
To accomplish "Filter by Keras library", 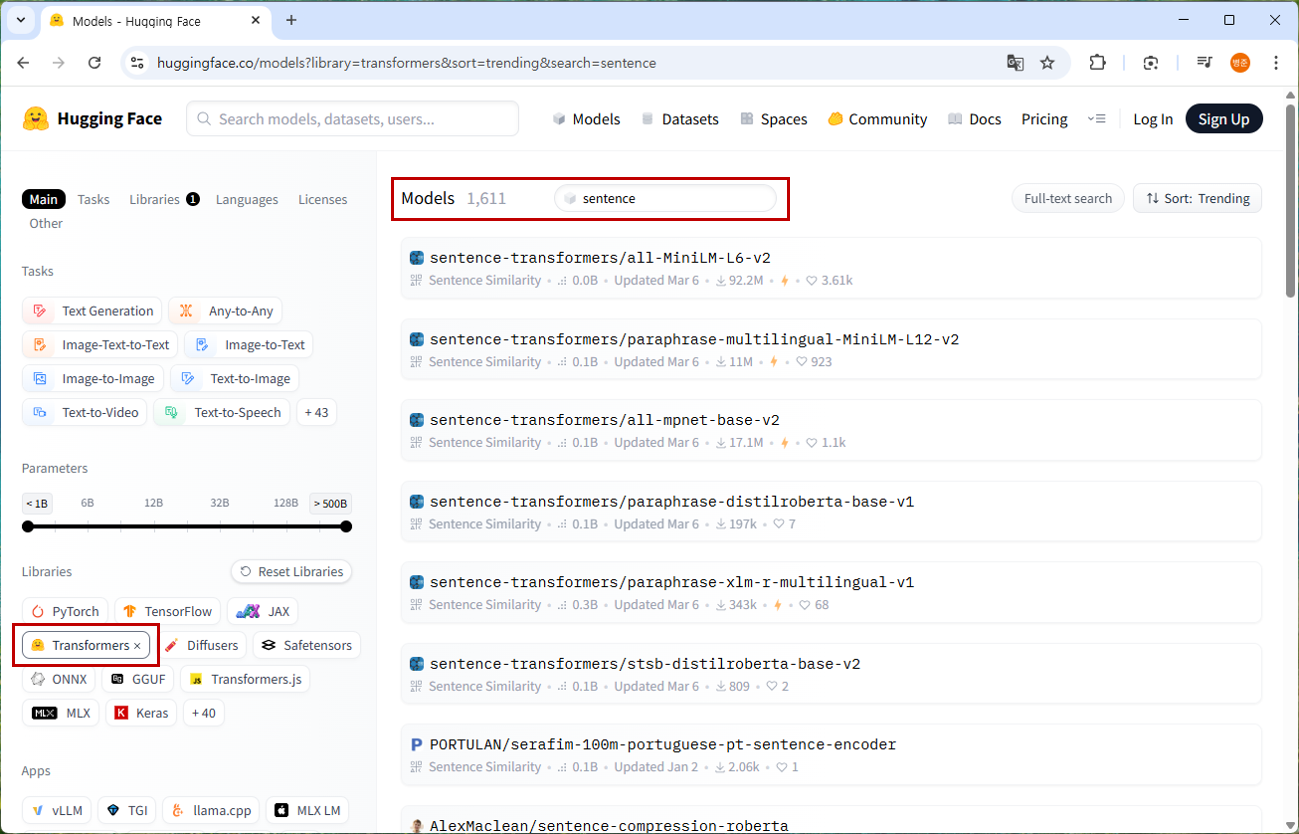I will pos(141,713).
